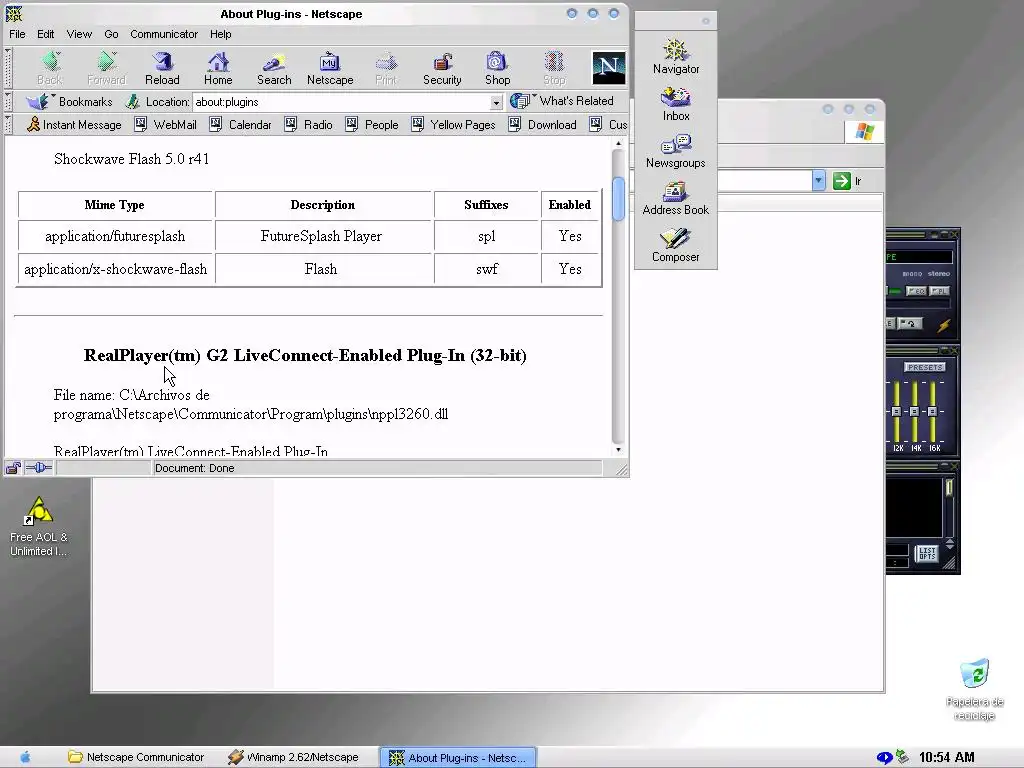
Task: Open the Radio personal toolbar link
Action: pyautogui.click(x=309, y=124)
